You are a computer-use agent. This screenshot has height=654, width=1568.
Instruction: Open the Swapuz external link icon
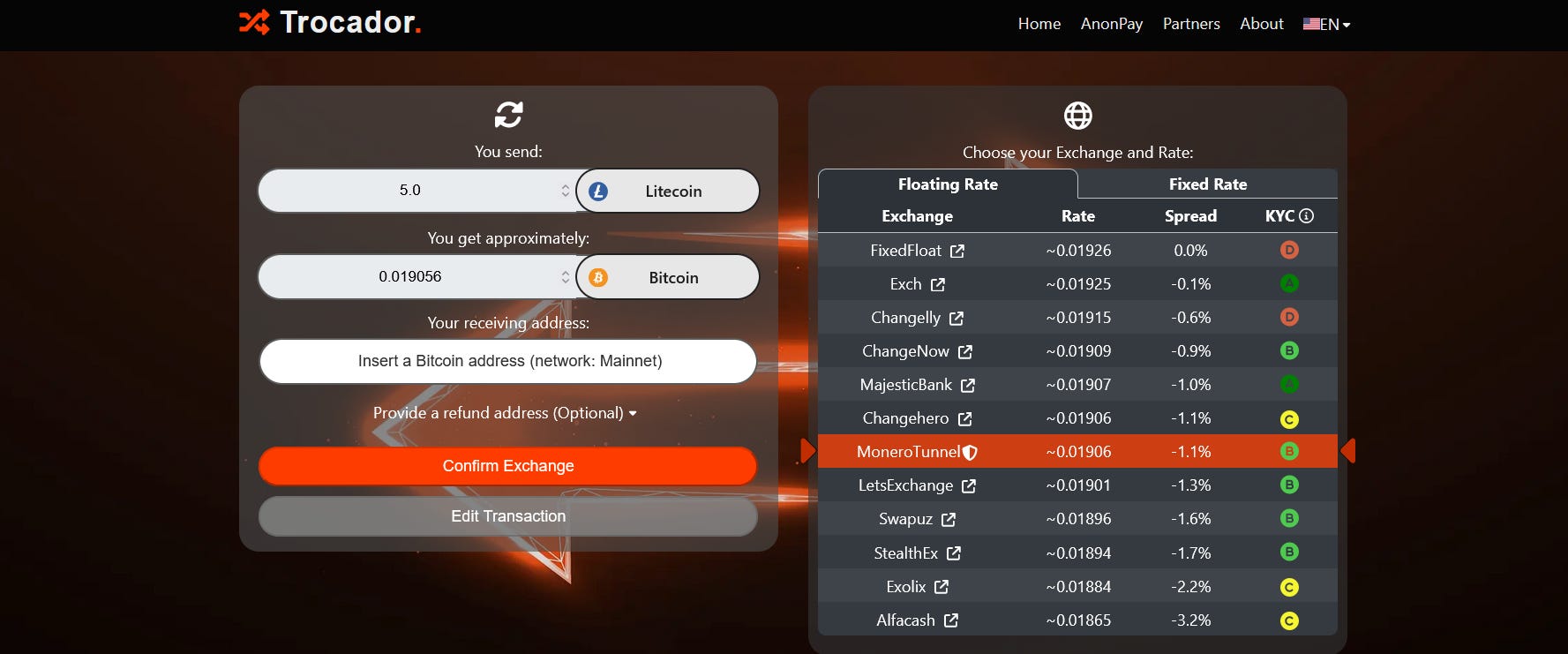[x=949, y=519]
